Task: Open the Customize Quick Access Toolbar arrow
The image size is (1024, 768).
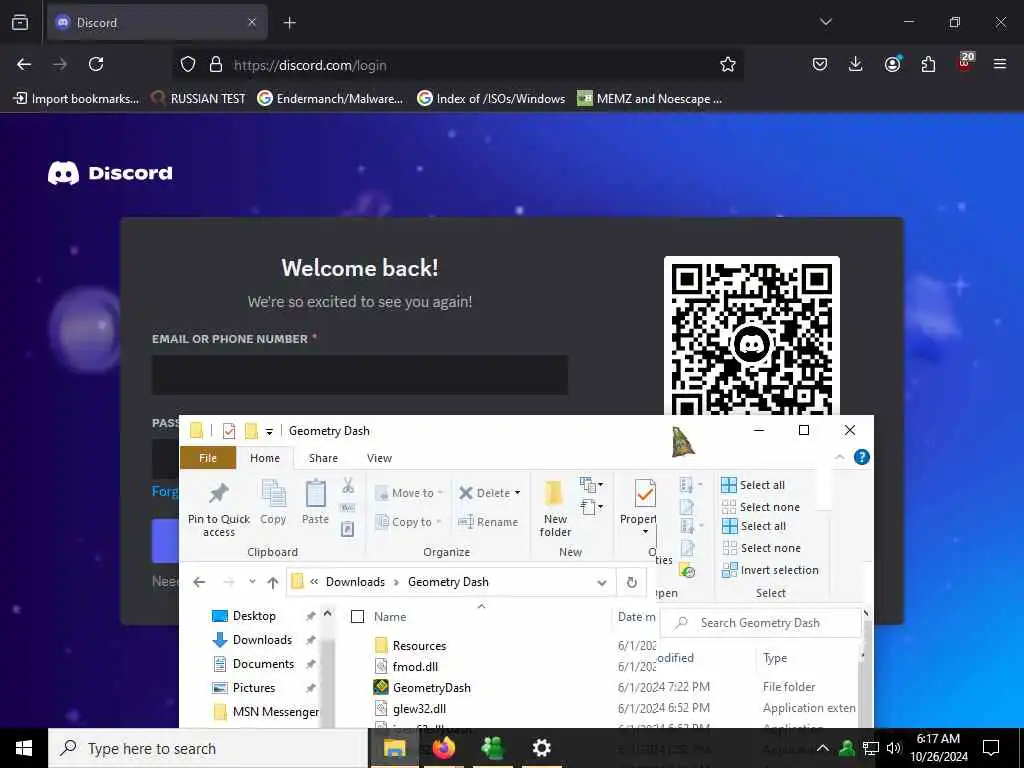Action: pos(269,431)
